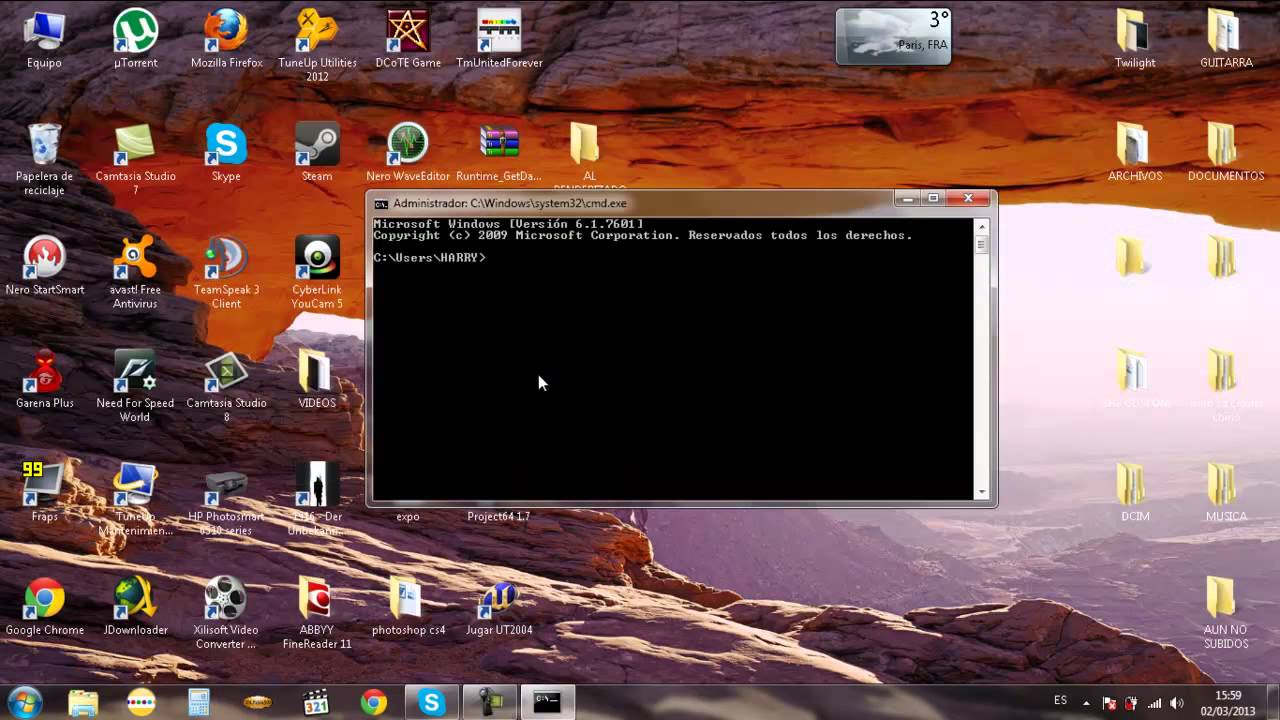Open the Windows Start menu orb
The height and width of the screenshot is (720, 1280).
pos(24,702)
